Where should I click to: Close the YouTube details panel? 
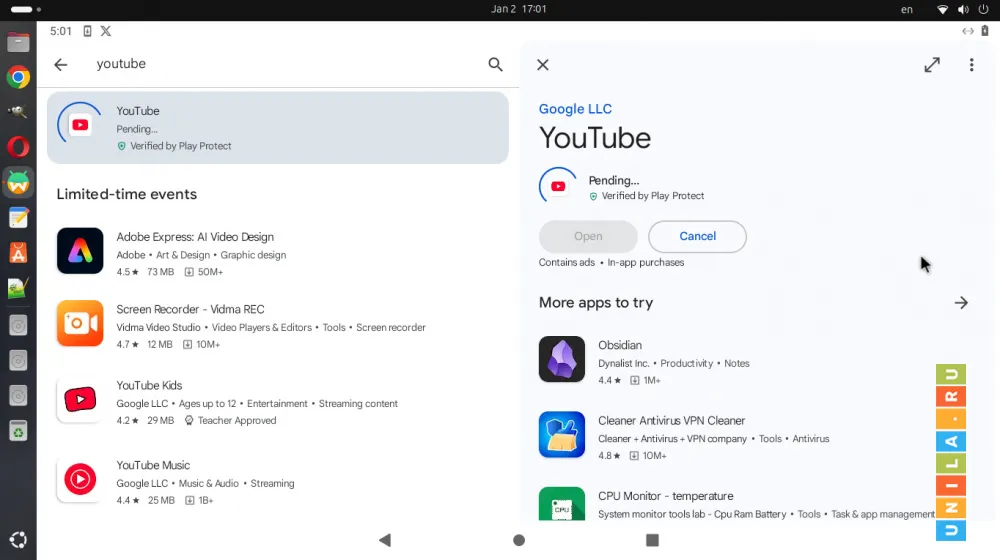[x=543, y=65]
